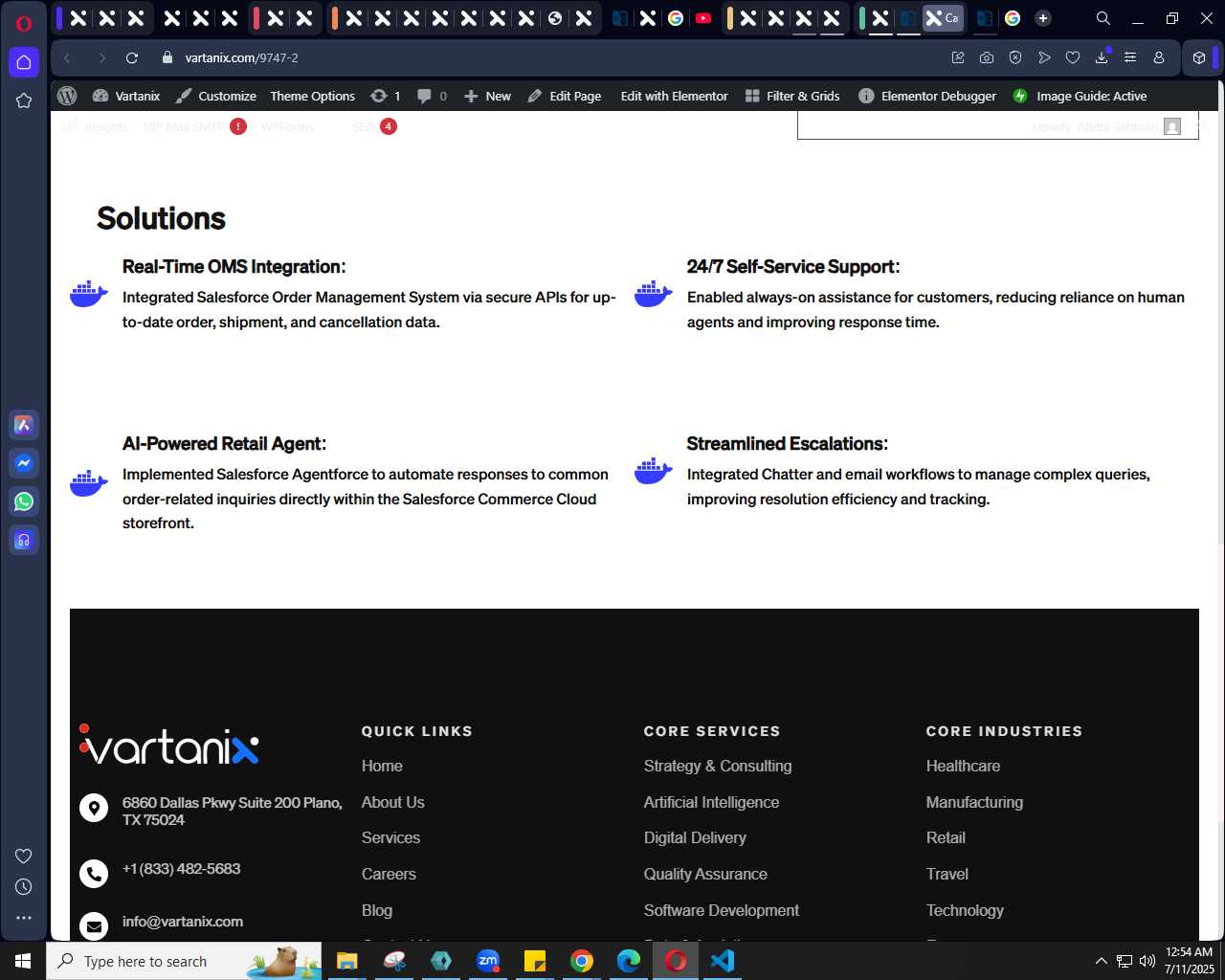This screenshot has width=1225, height=980.
Task: Open Quality Assurance link
Action: click(x=705, y=874)
